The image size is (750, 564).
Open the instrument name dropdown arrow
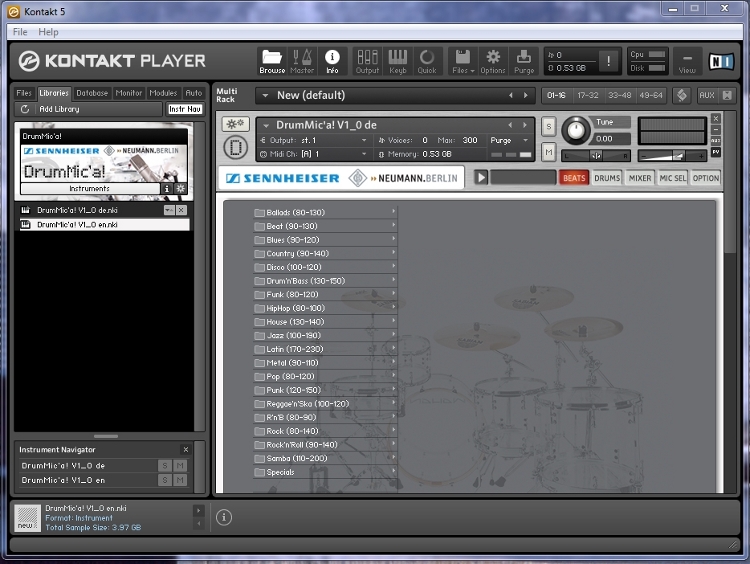coord(266,125)
